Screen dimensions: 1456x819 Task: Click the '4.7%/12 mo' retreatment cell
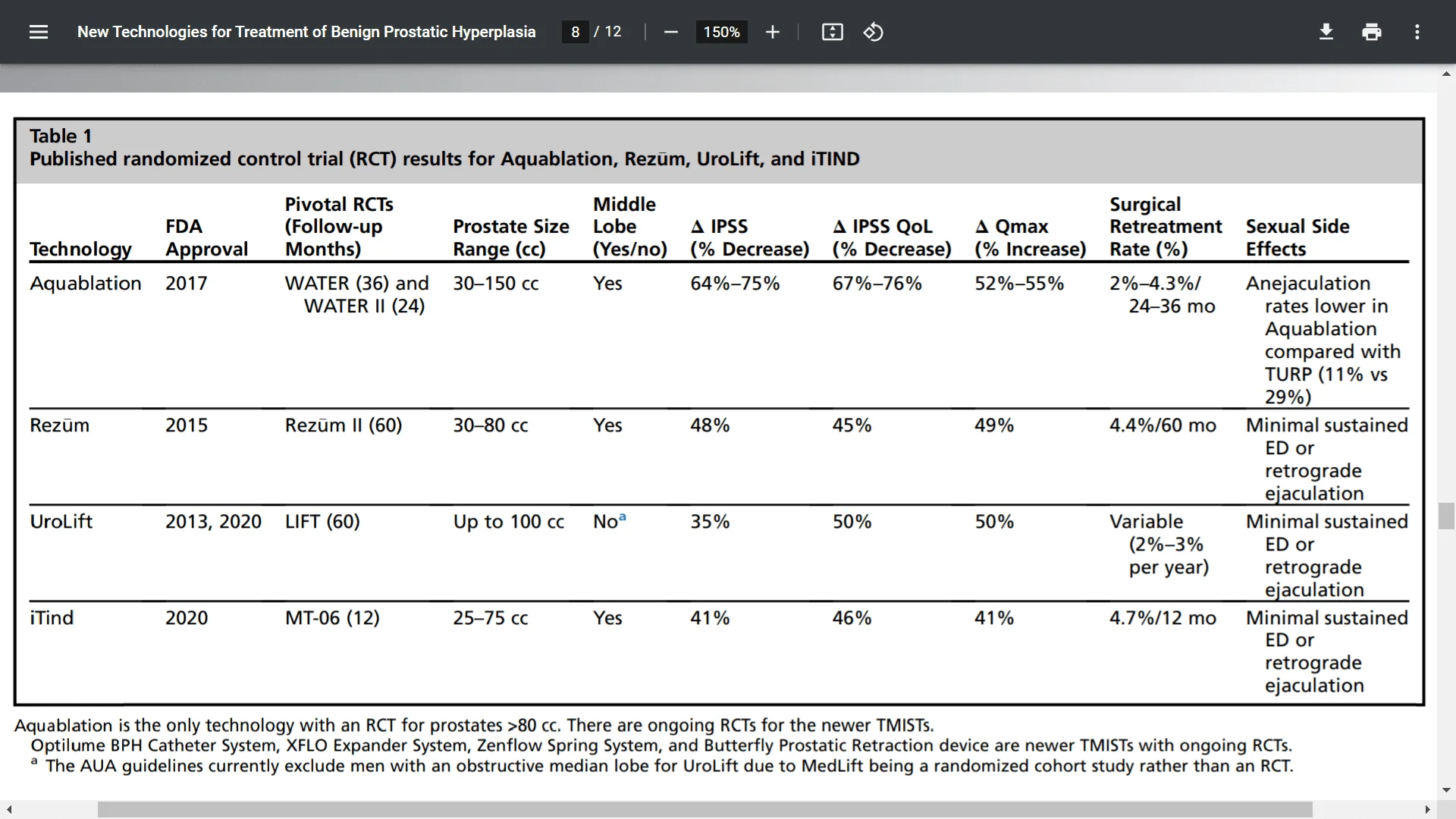[1163, 617]
